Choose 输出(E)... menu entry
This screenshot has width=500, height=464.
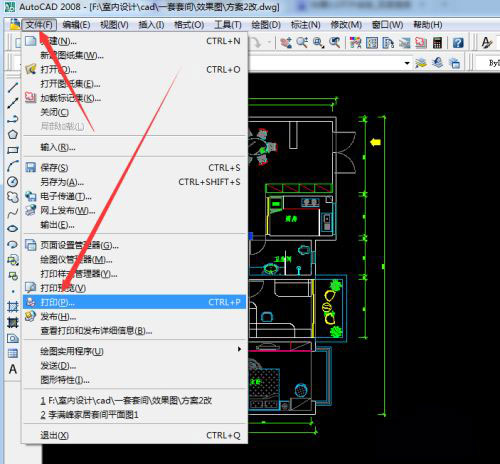pyautogui.click(x=135, y=225)
